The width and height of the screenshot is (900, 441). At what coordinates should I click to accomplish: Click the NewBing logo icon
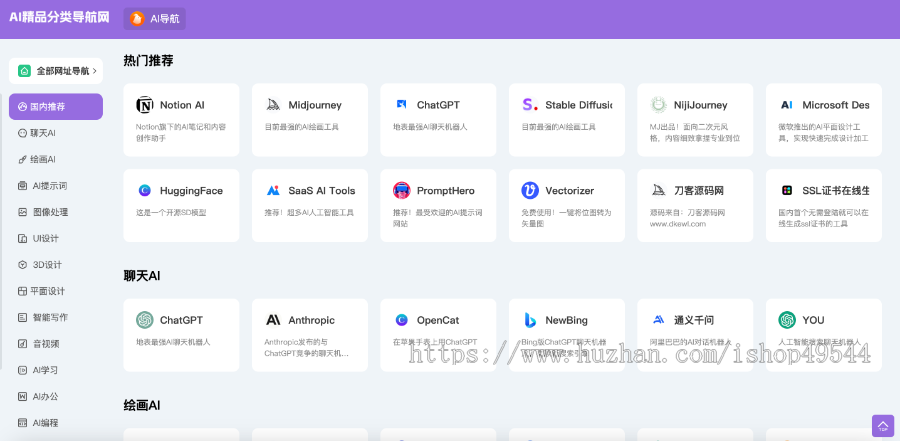tap(530, 320)
